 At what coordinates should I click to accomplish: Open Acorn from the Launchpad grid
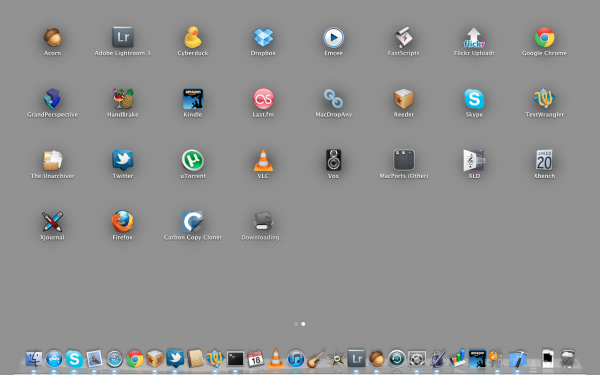pos(52,38)
